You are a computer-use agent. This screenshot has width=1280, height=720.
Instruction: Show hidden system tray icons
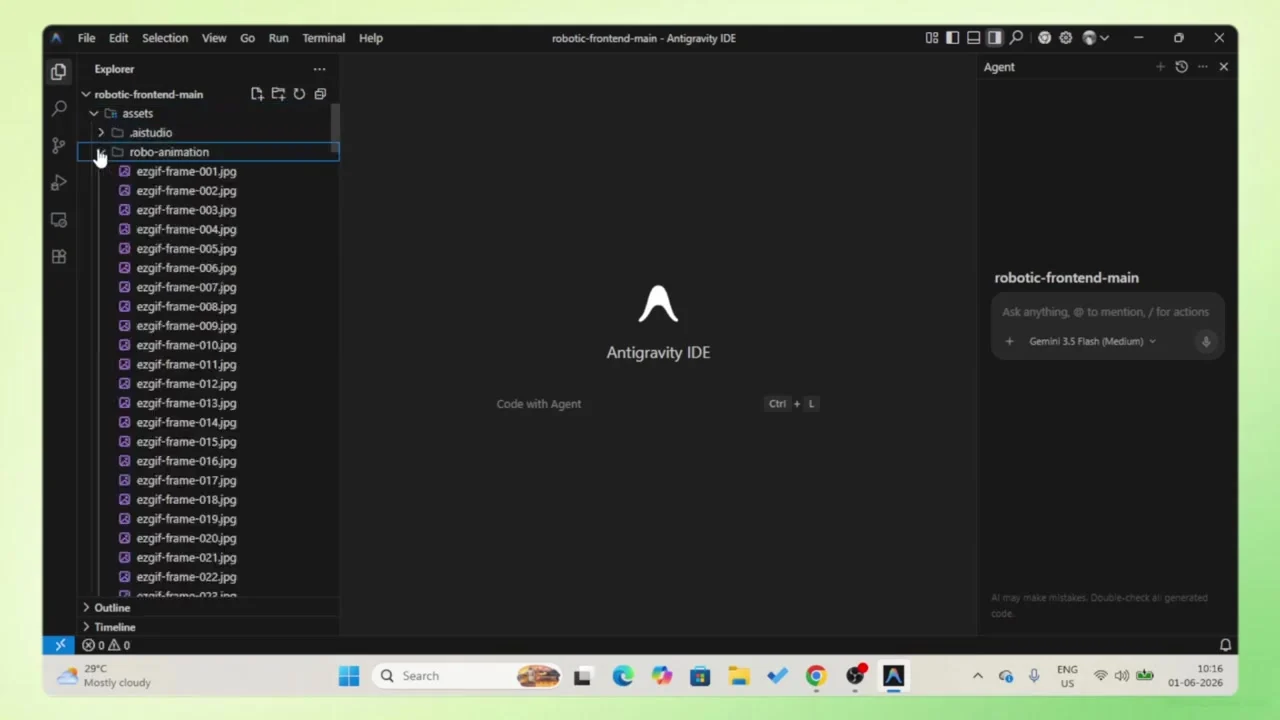977,676
